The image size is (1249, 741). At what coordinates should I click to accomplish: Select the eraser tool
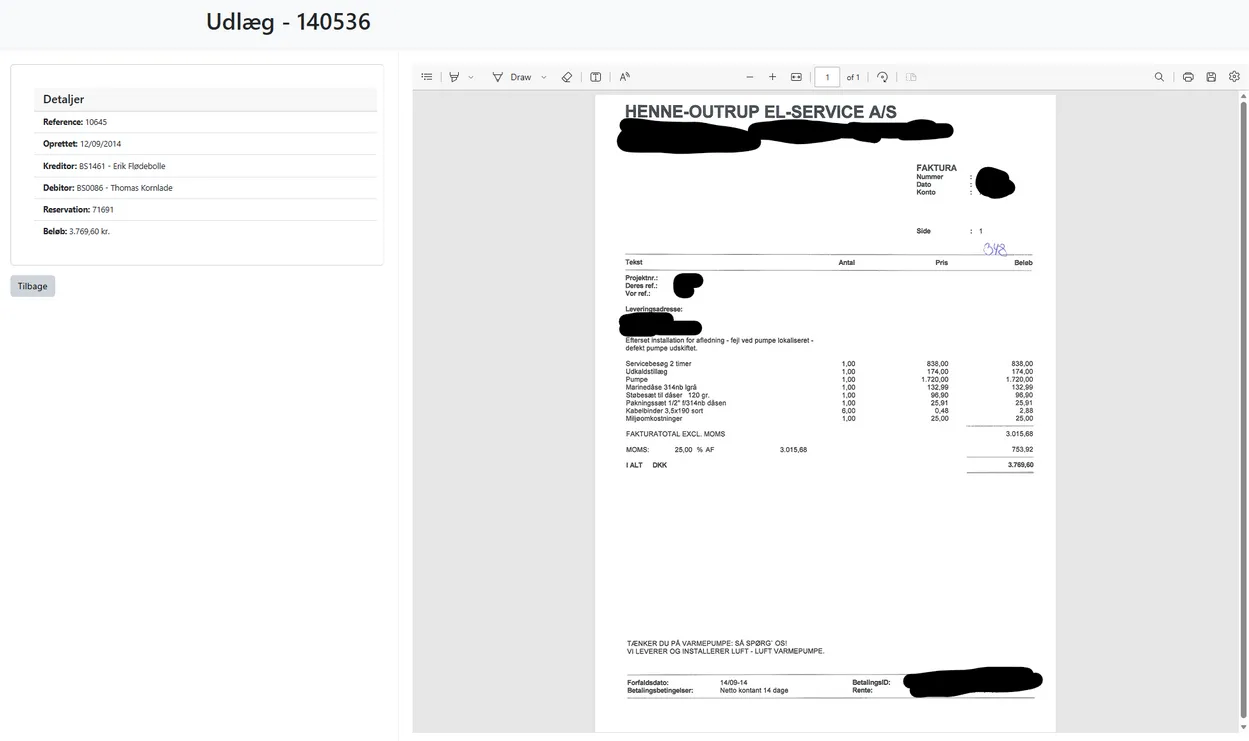pos(567,77)
